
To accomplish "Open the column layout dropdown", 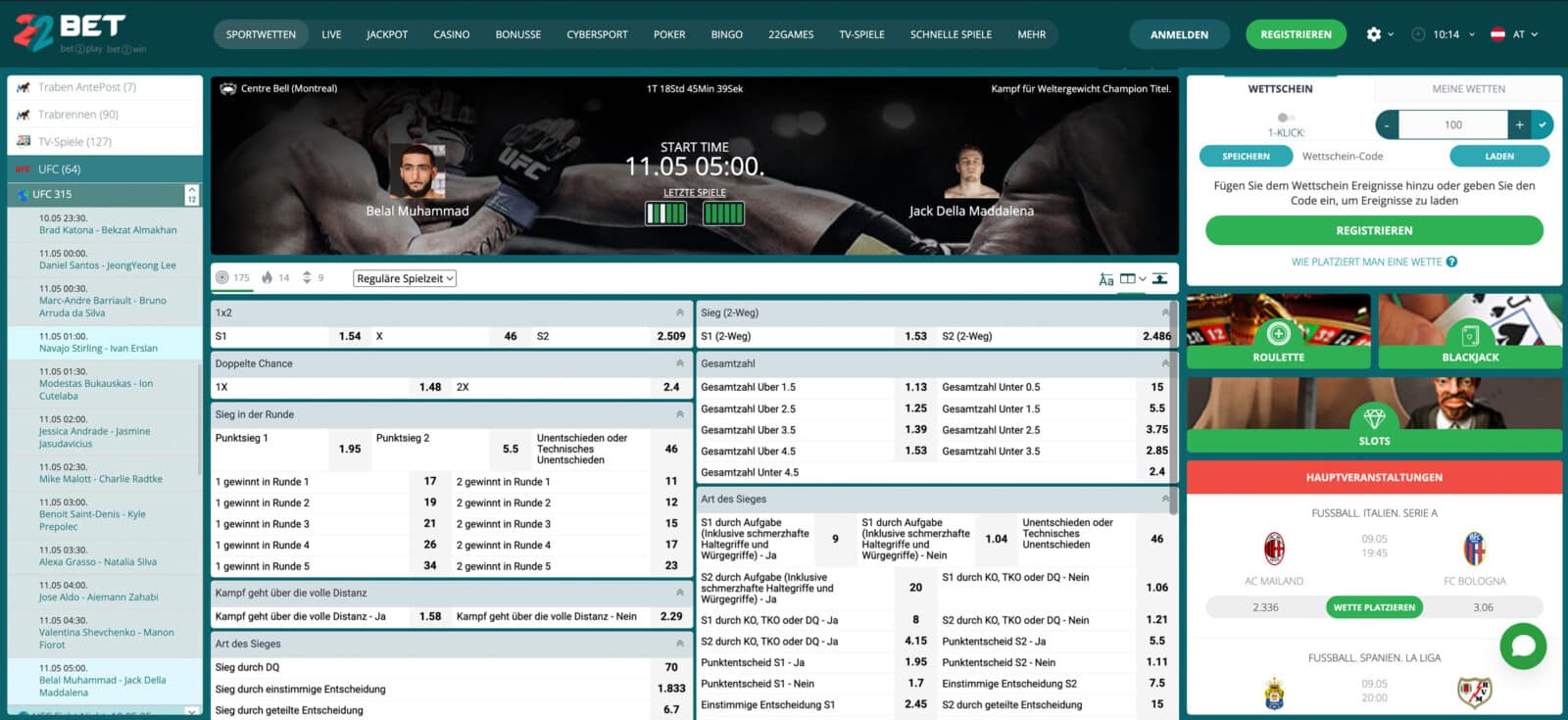I will [x=1133, y=279].
